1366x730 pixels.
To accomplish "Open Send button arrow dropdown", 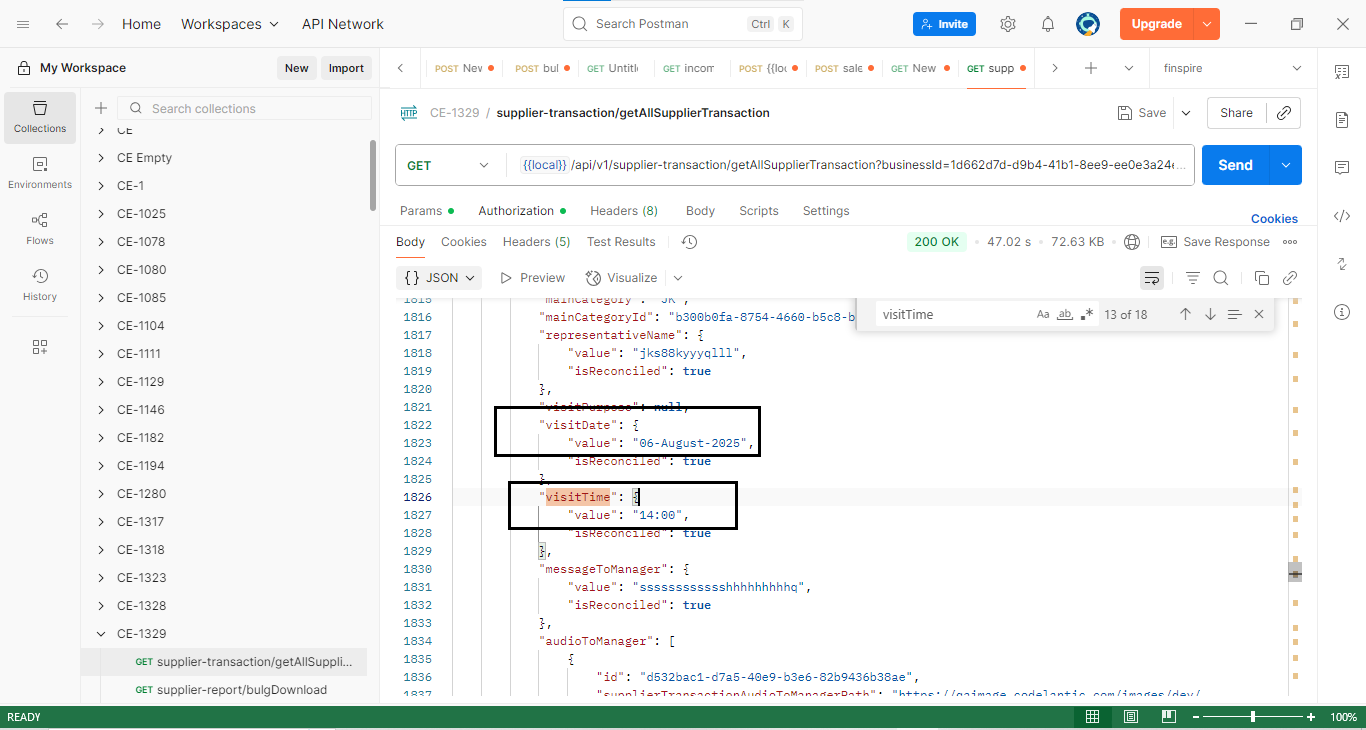I will click(1285, 165).
